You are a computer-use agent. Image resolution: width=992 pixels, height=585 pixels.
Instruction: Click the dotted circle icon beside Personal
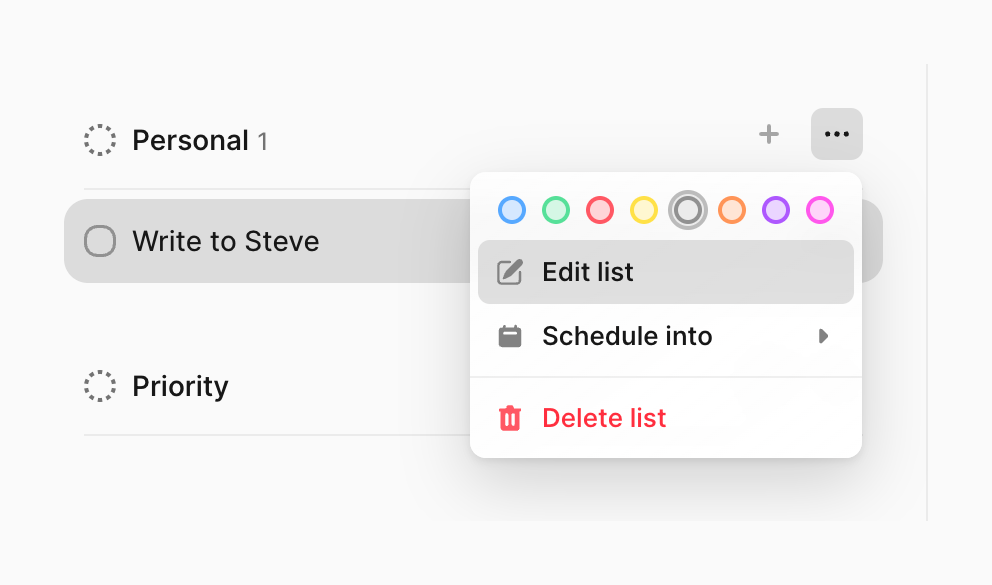[100, 140]
